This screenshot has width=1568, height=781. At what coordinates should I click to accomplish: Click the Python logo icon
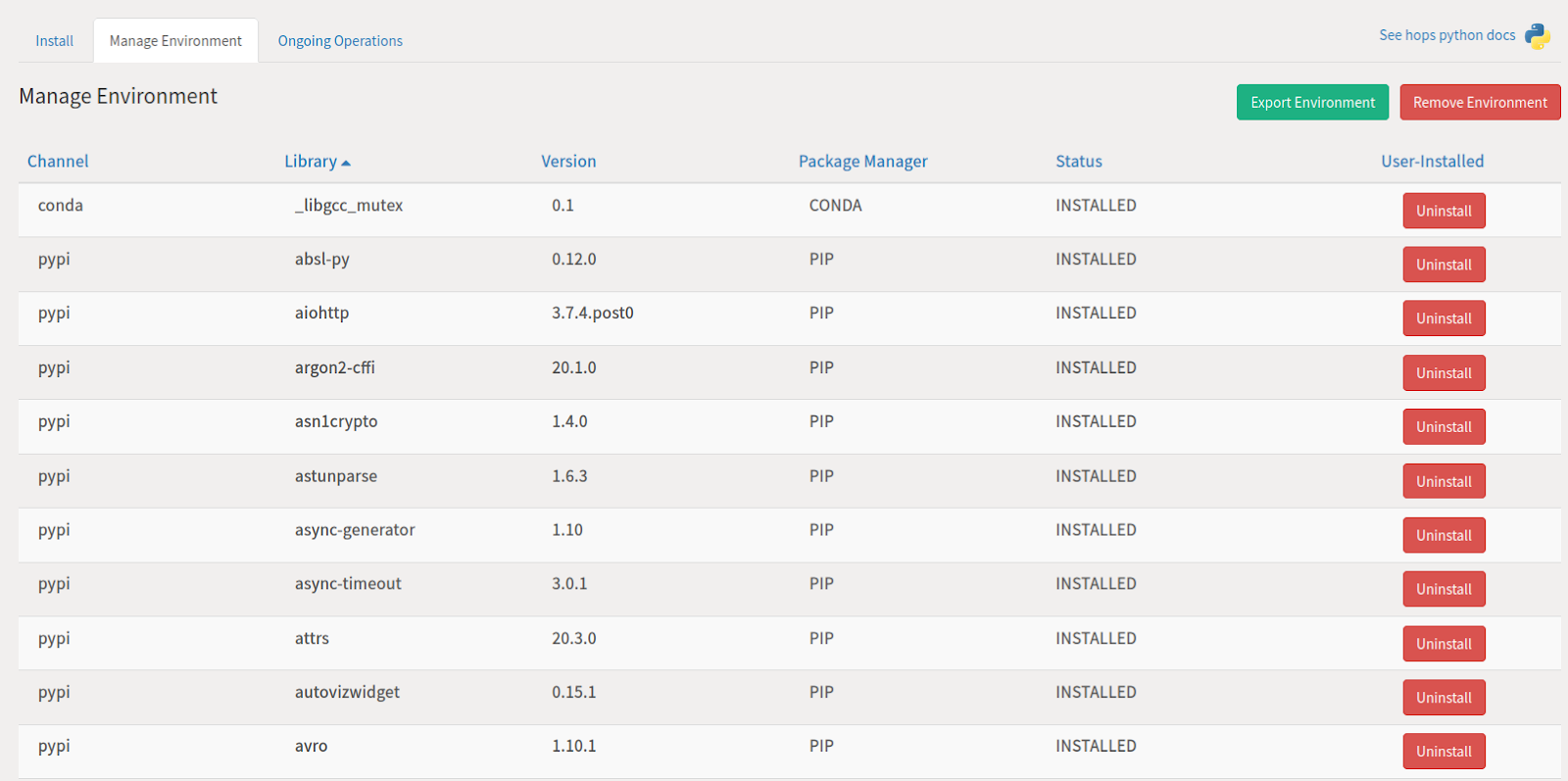1537,36
